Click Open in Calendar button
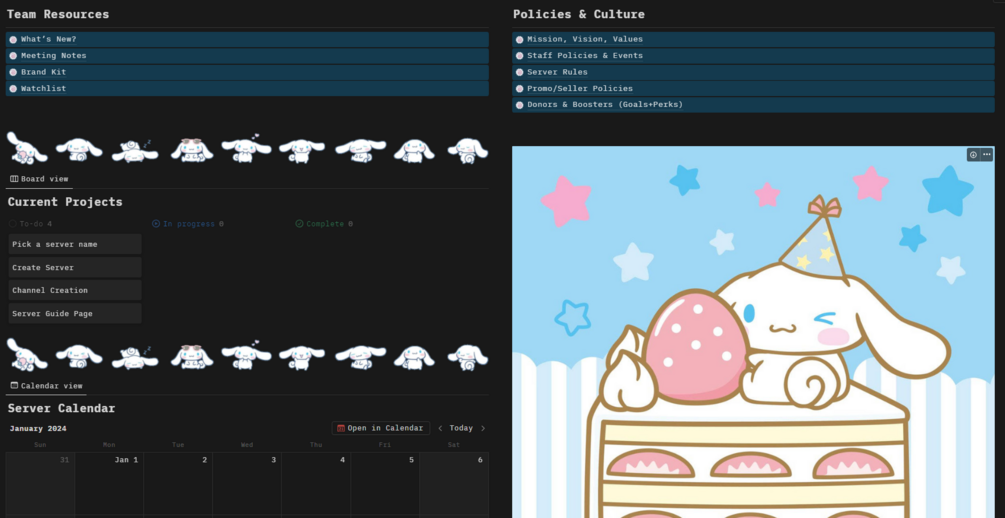 (381, 428)
